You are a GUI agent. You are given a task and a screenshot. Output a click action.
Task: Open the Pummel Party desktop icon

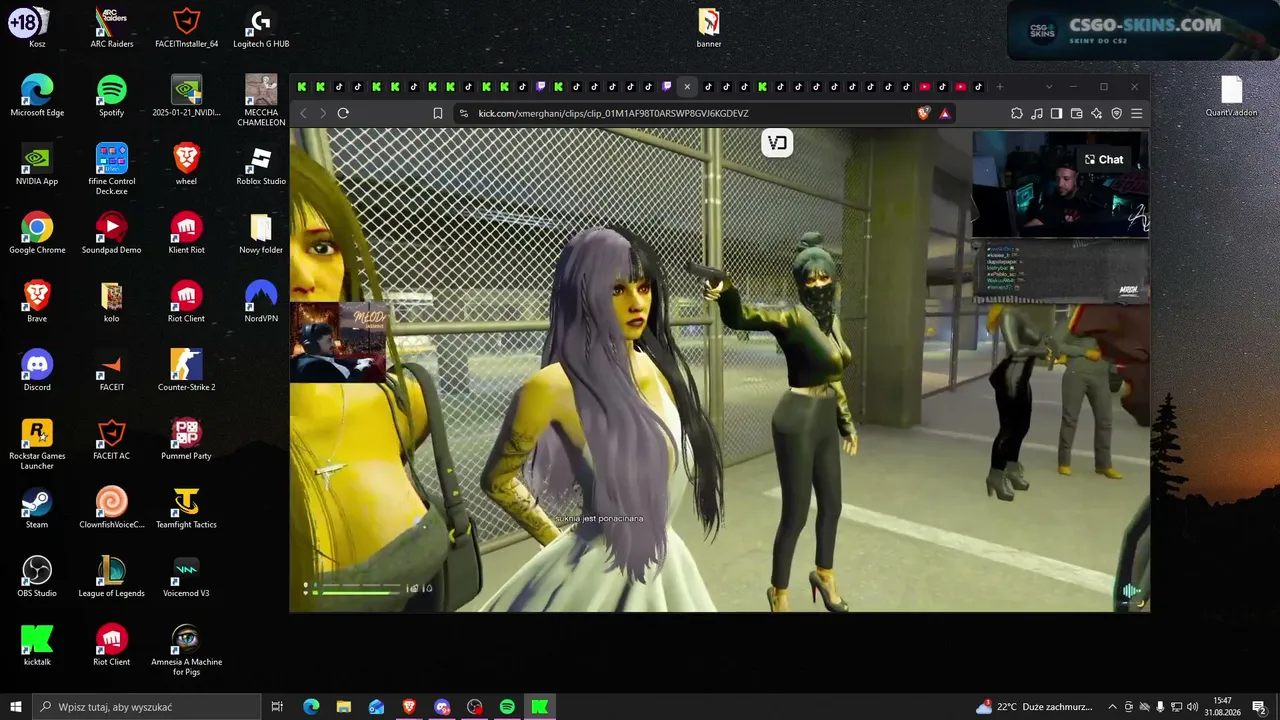pos(186,439)
